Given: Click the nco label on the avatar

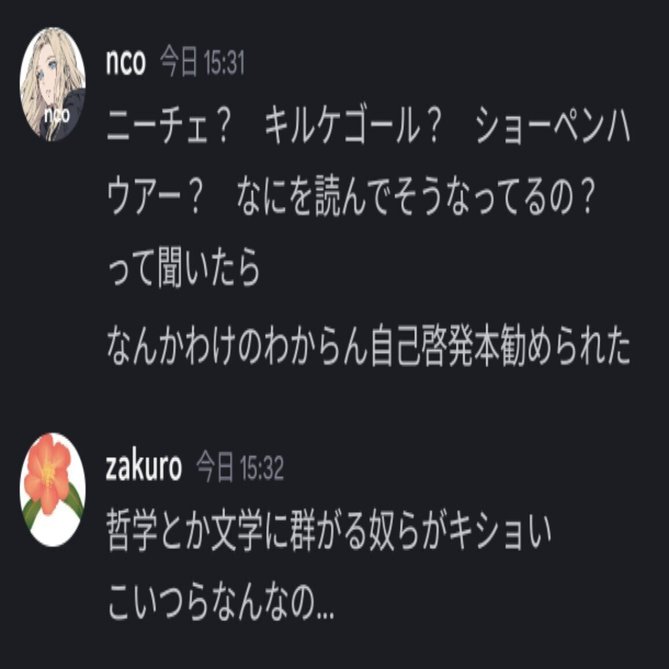Looking at the screenshot, I should (x=57, y=115).
